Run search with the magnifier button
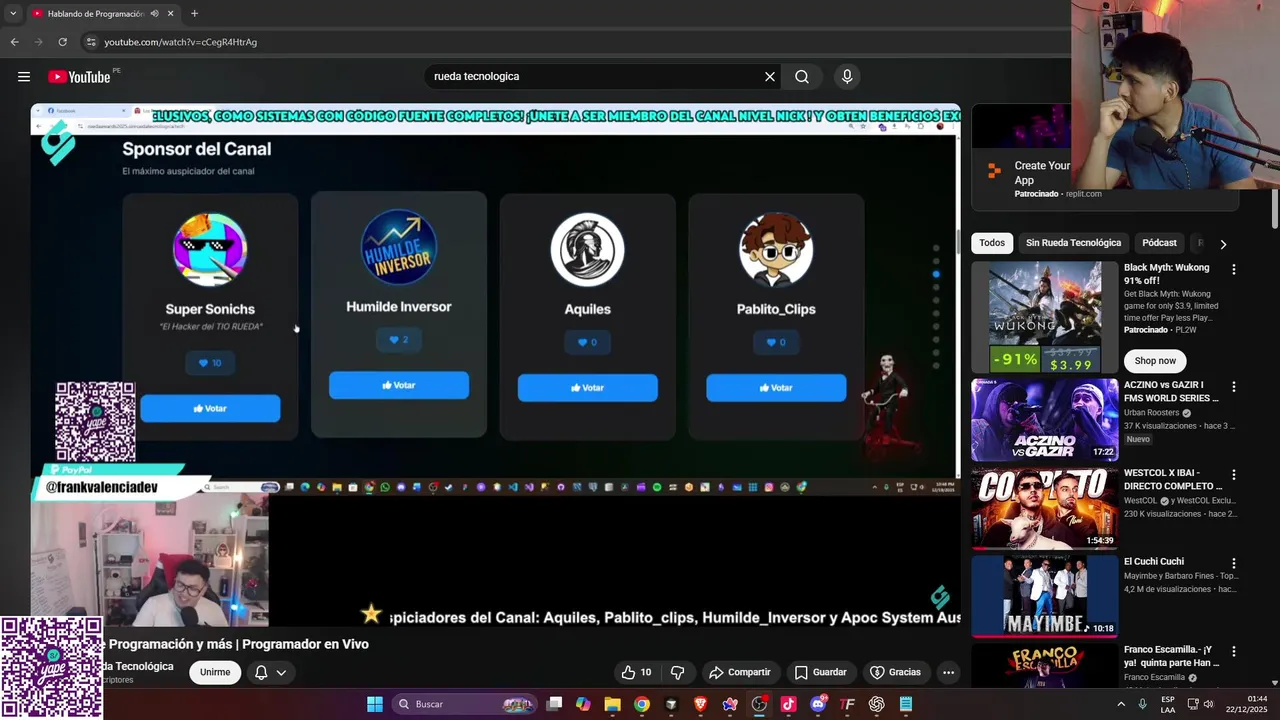Screen dimensions: 1280x720 pos(802,76)
